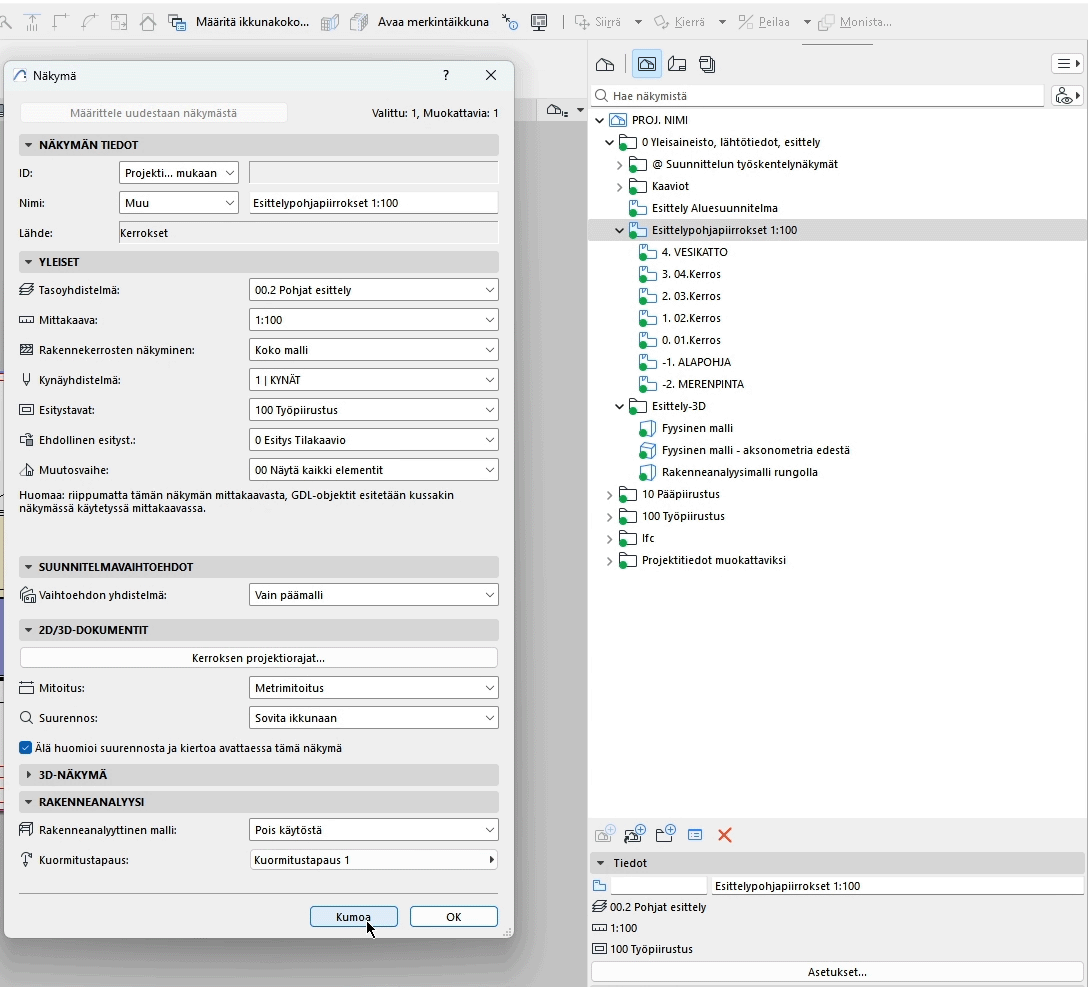
Task: Open the Publisher Sets icon in the navigator
Action: click(707, 64)
